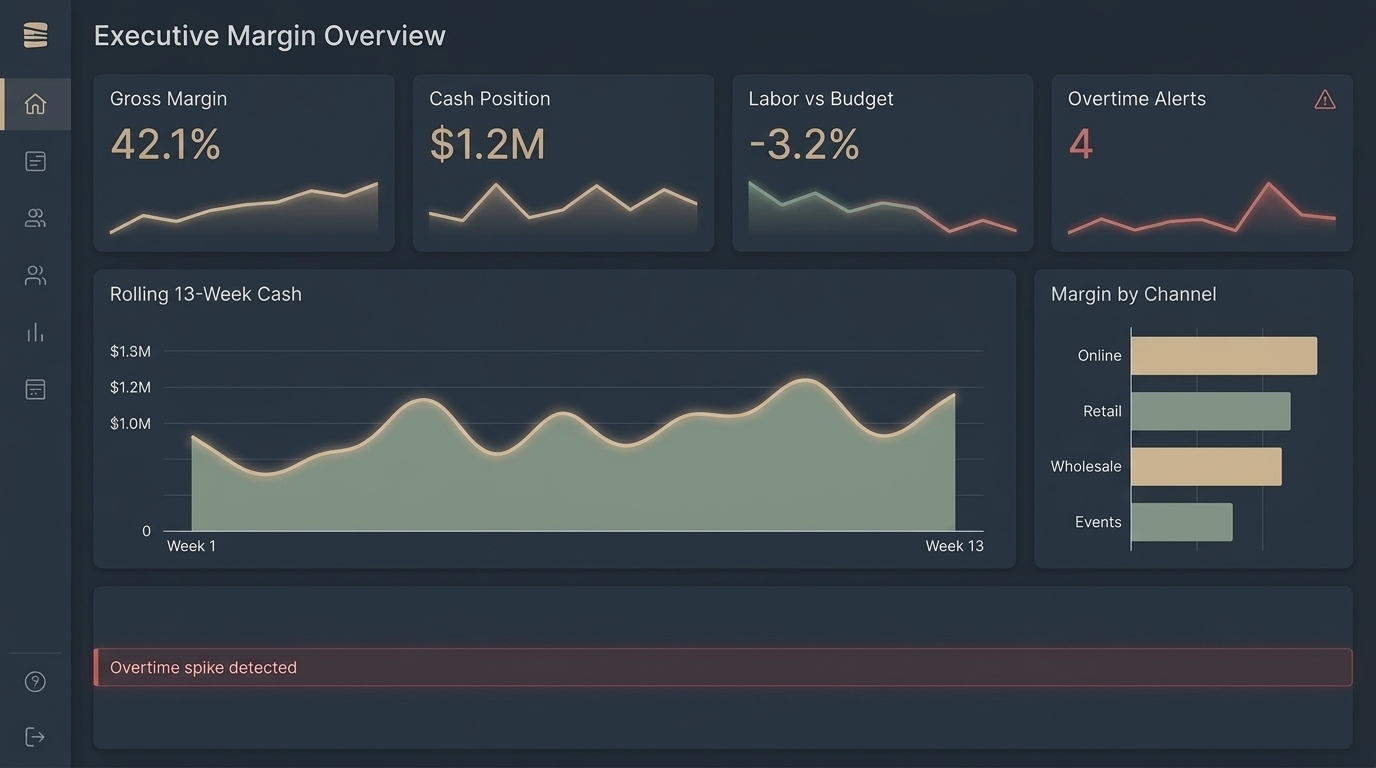Click the Week 13 axis label

pos(955,546)
